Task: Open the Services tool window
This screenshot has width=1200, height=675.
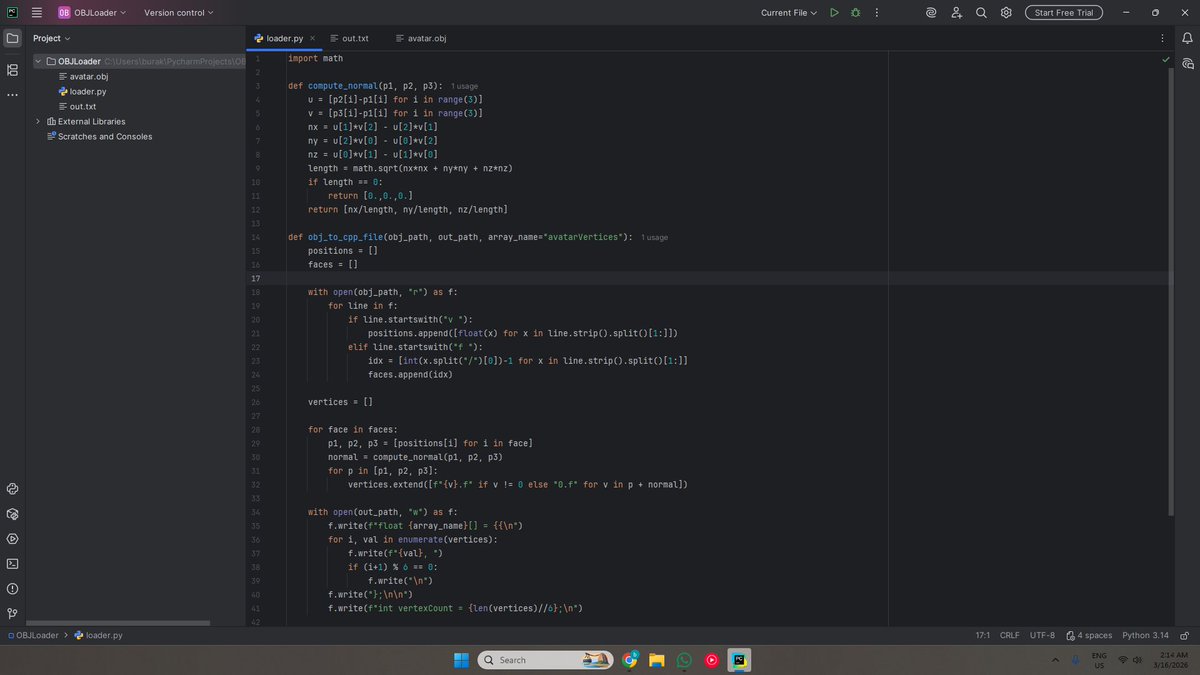Action: click(12, 539)
